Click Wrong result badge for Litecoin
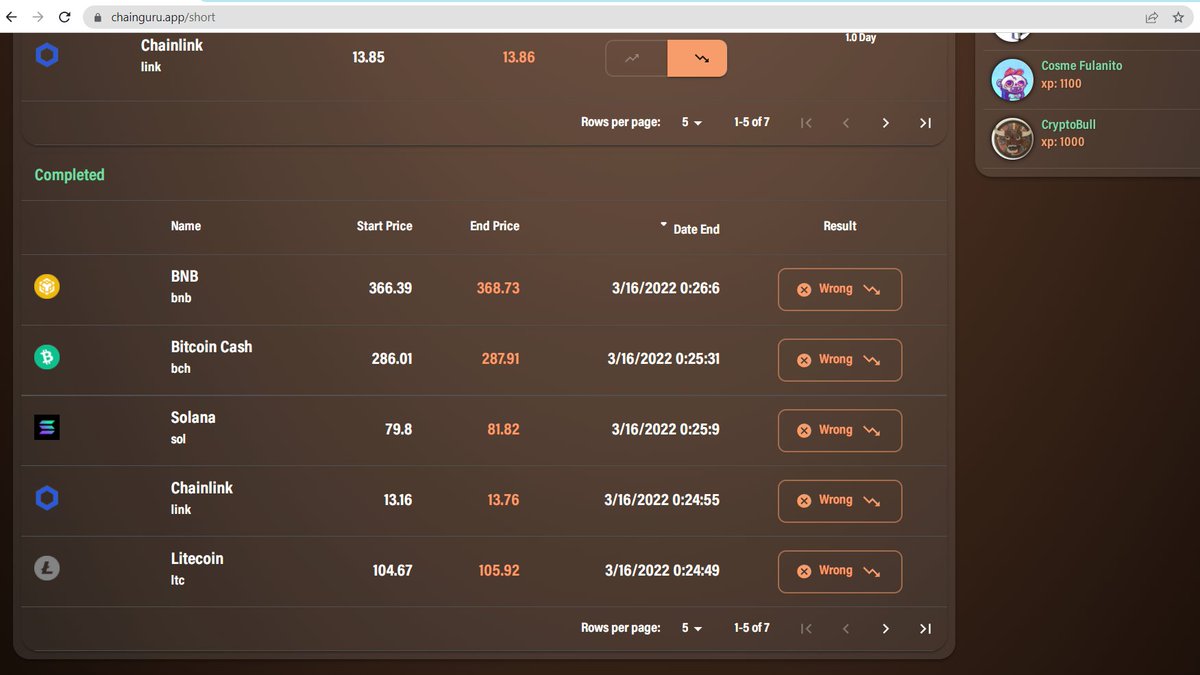 840,571
